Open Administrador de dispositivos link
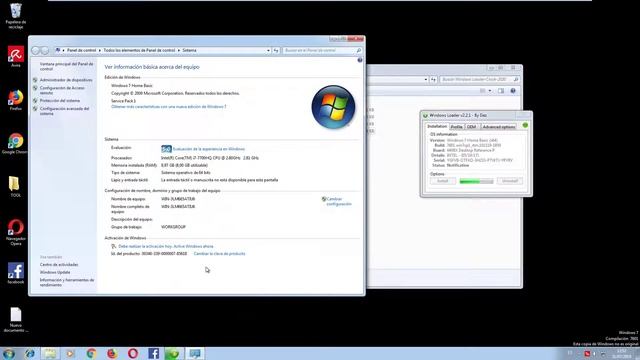This screenshot has height=360, width=640. point(66,80)
